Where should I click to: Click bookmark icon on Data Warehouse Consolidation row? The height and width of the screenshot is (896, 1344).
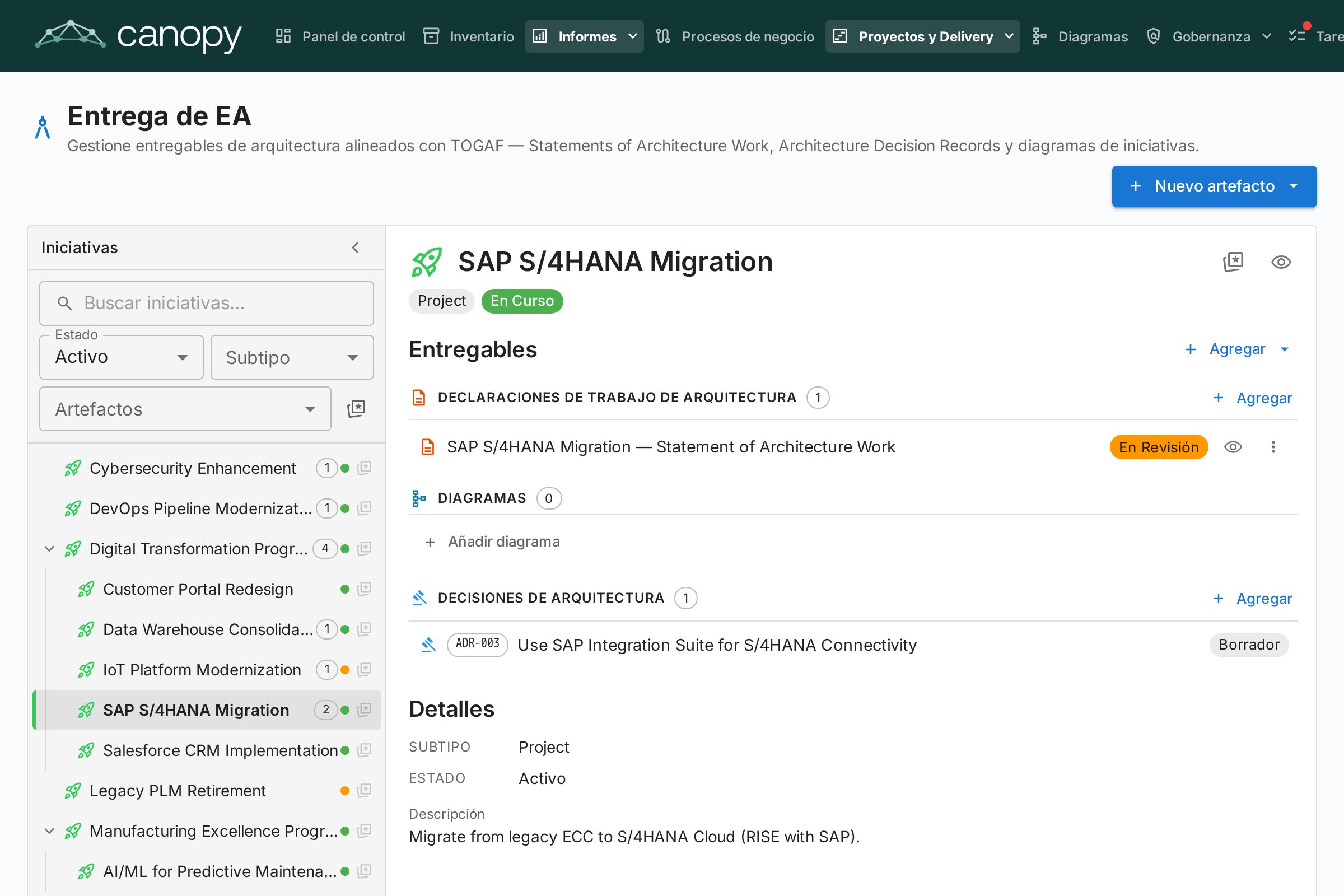click(x=364, y=629)
